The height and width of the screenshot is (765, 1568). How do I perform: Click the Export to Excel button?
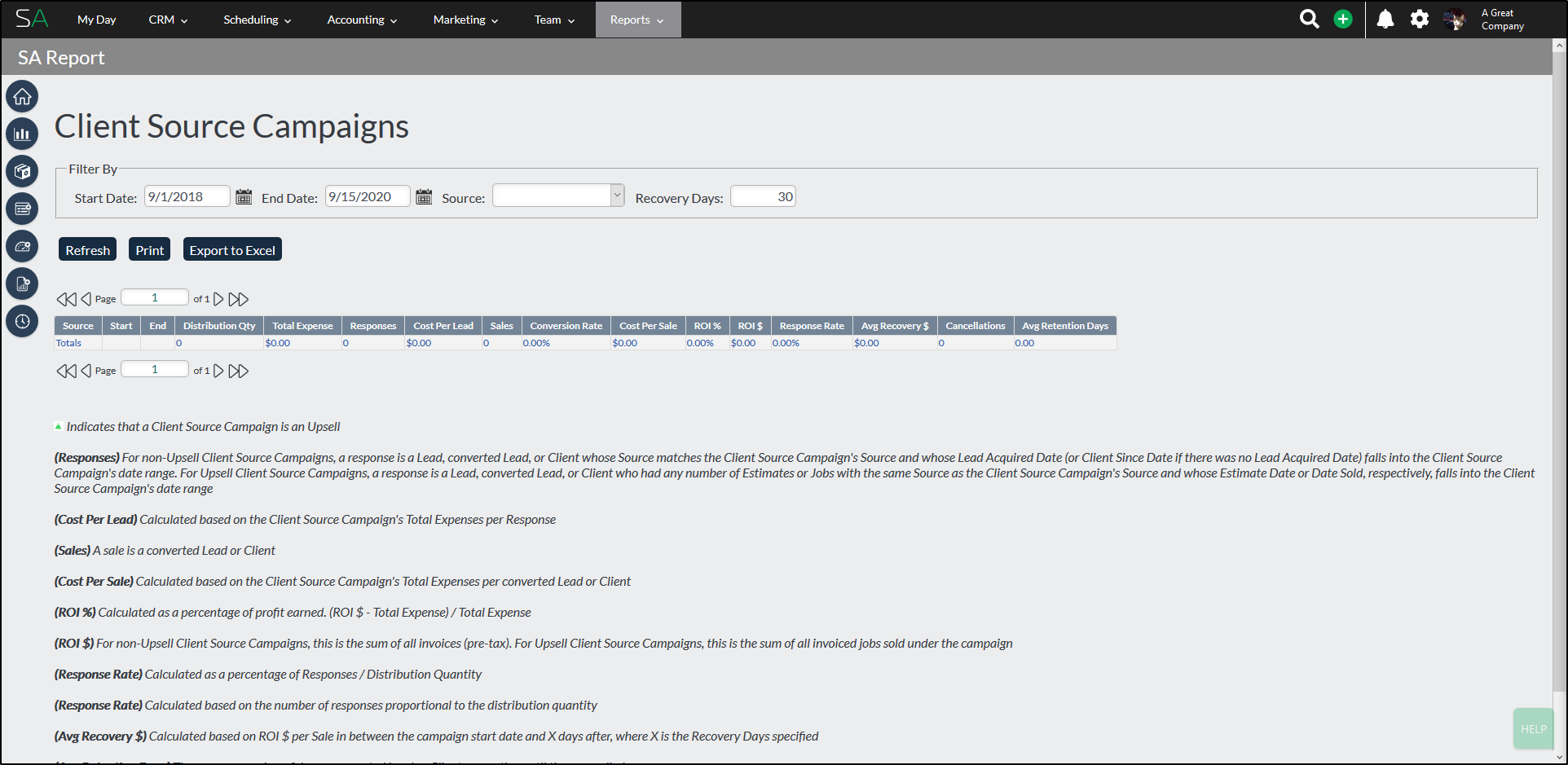232,249
